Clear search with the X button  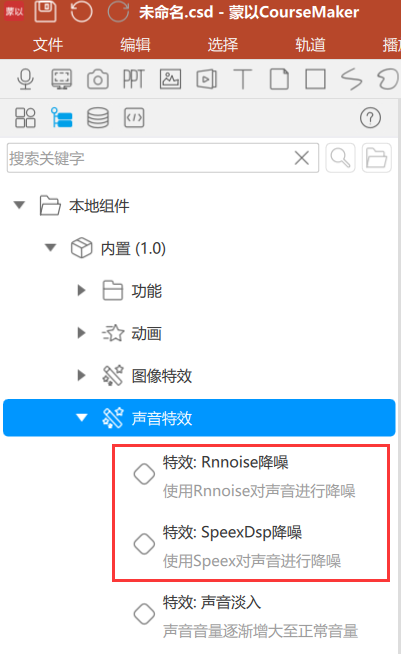click(x=302, y=158)
